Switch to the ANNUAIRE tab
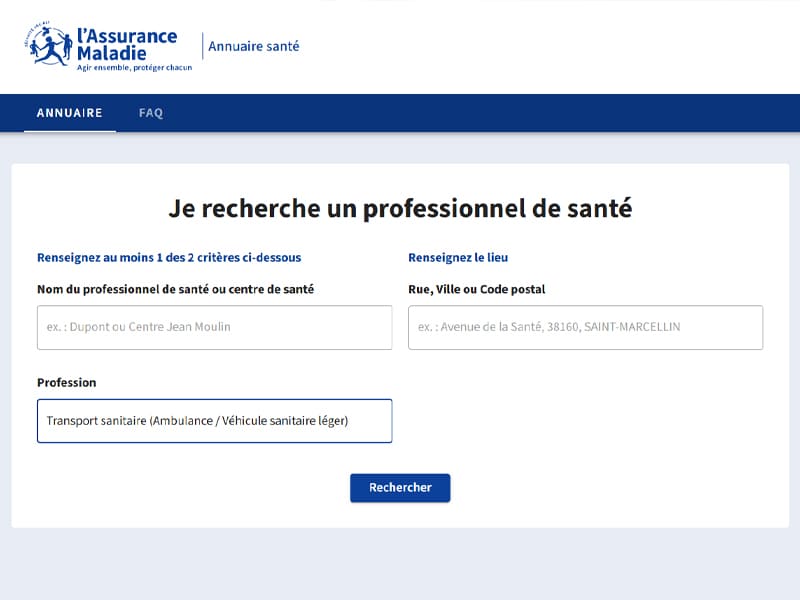Image resolution: width=800 pixels, height=600 pixels. pyautogui.click(x=69, y=113)
